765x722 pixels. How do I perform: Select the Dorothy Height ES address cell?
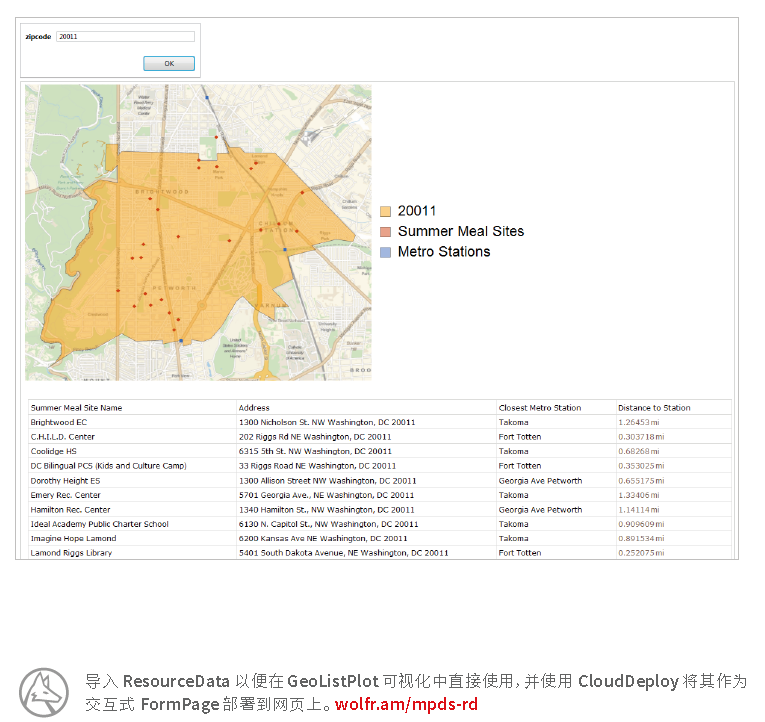click(327, 481)
